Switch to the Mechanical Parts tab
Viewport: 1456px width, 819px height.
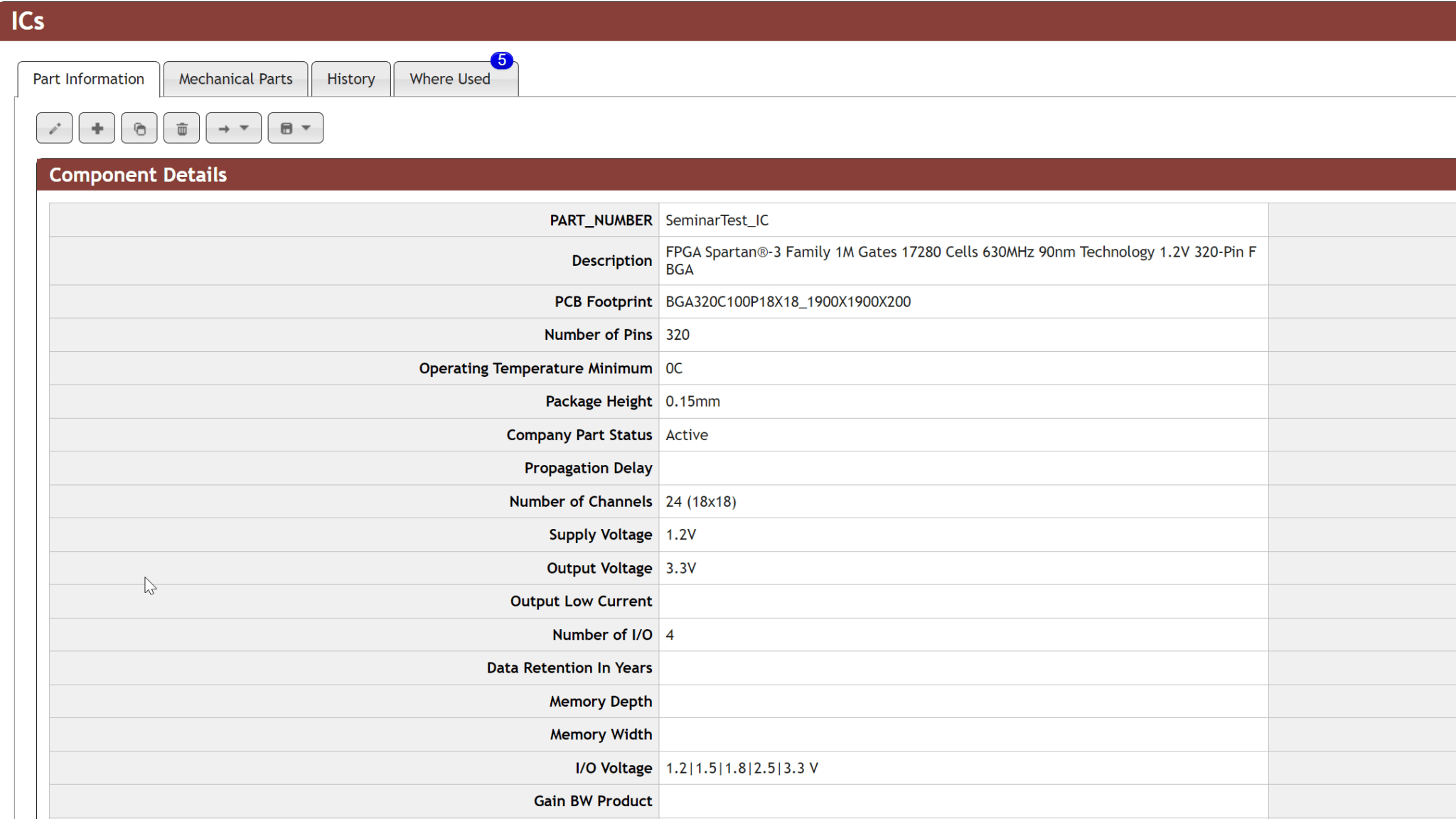point(235,79)
